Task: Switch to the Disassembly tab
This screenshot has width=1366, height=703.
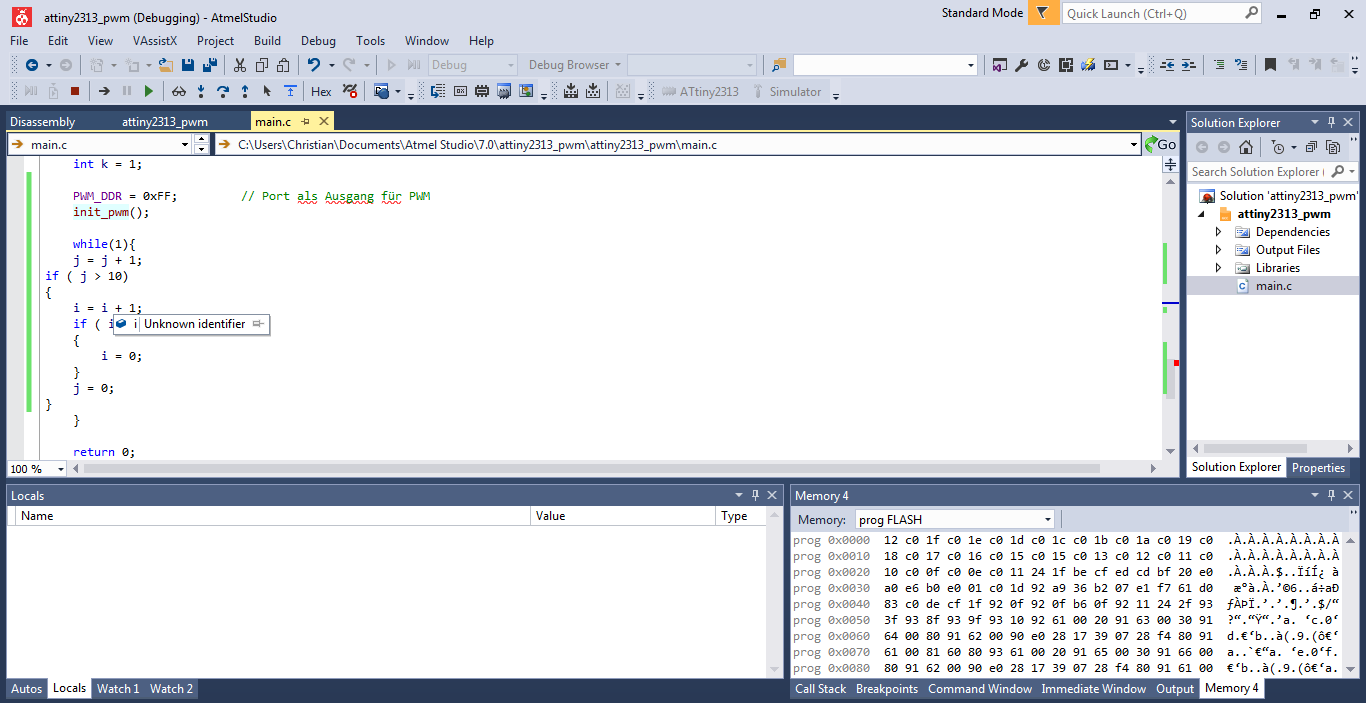Action: [42, 122]
